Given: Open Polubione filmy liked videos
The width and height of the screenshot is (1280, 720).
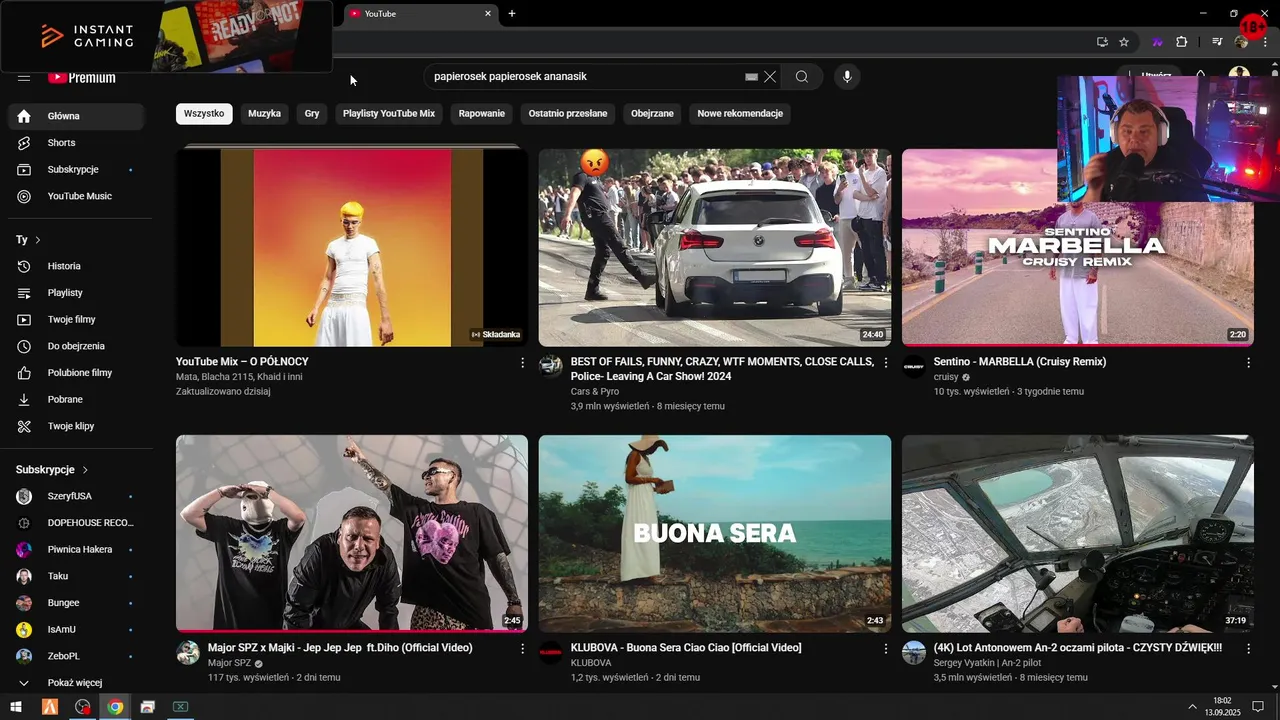Looking at the screenshot, I should coord(76,373).
